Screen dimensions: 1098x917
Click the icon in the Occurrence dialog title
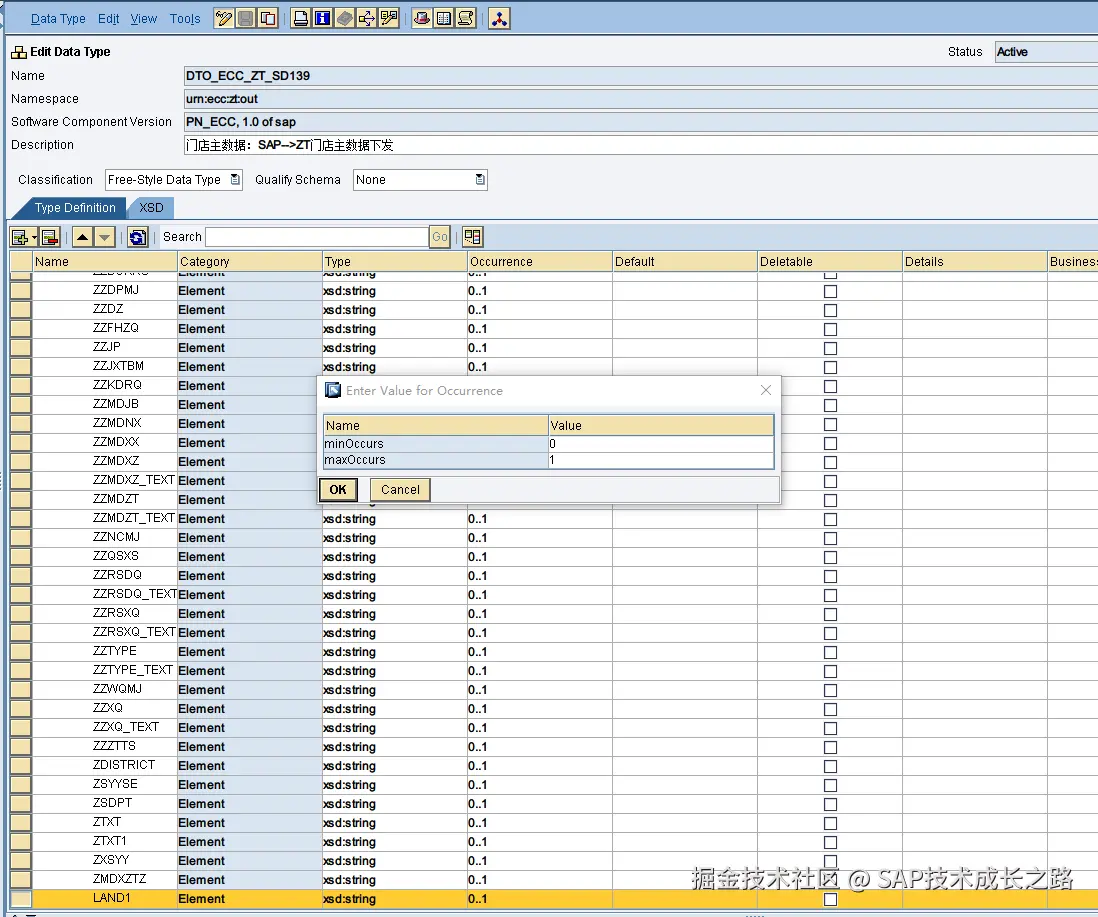tap(333, 390)
